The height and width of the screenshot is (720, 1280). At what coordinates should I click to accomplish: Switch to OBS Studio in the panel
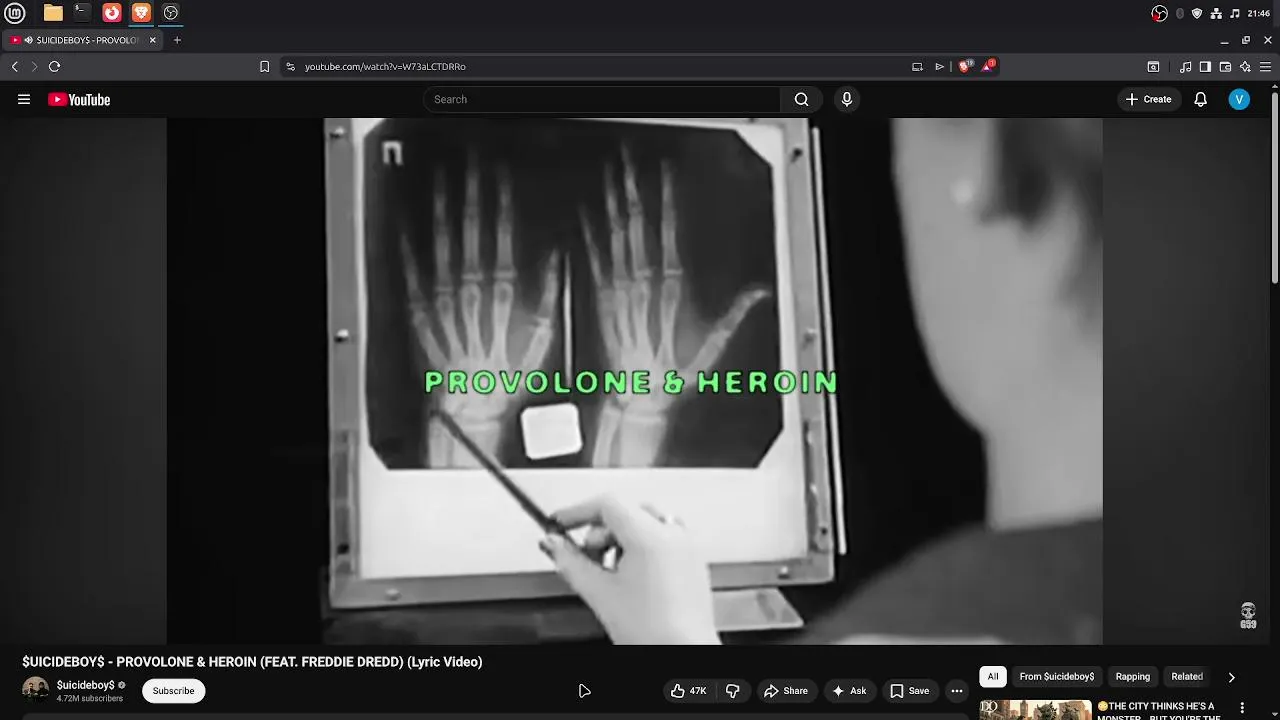[x=171, y=13]
